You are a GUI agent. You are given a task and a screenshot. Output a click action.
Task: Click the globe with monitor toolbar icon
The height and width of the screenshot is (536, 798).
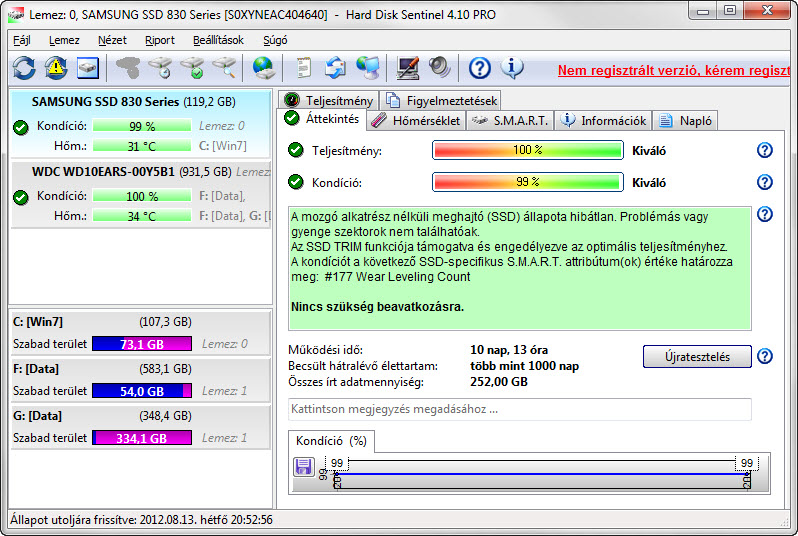point(367,68)
